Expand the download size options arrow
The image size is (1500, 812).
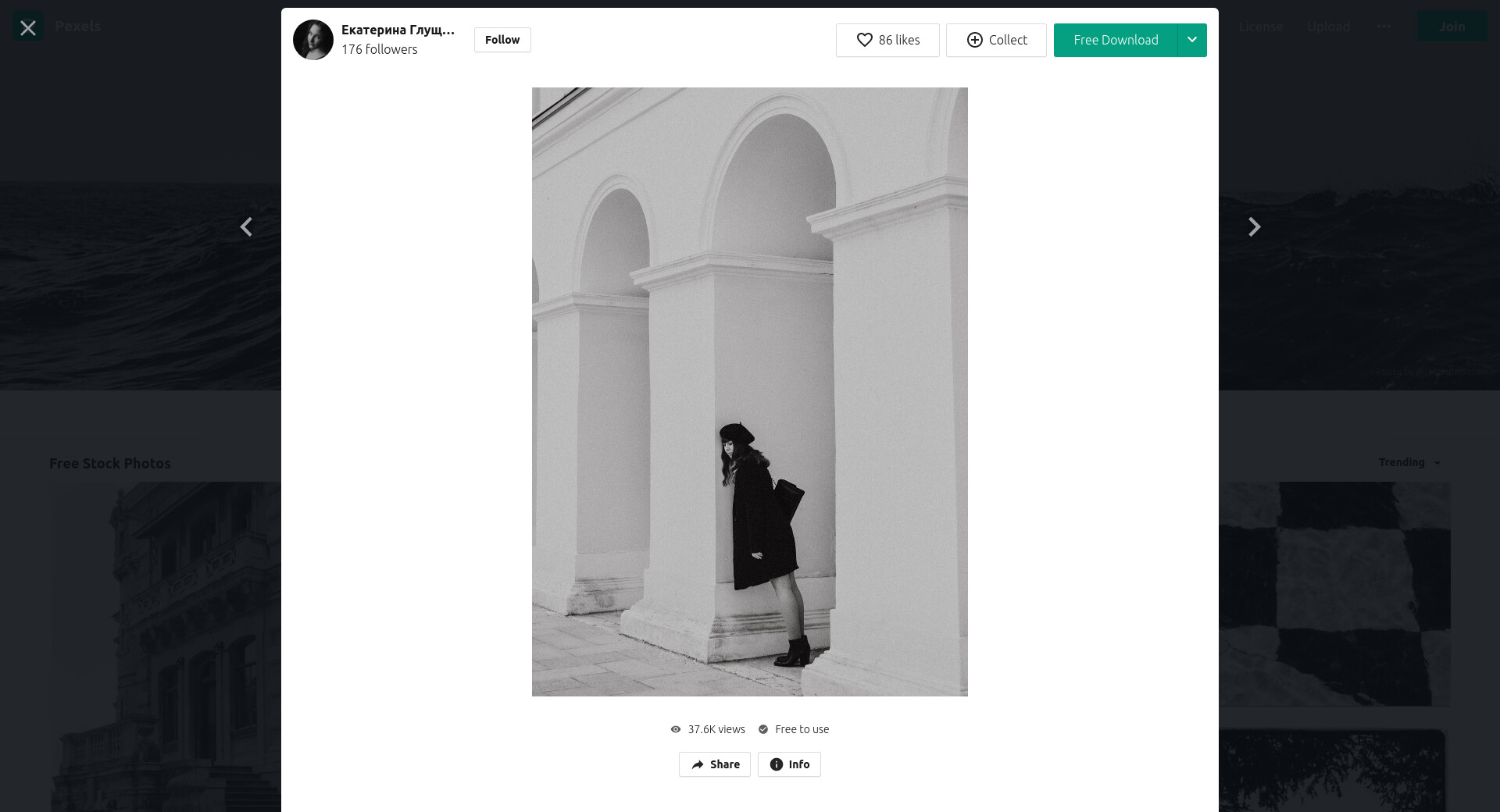tap(1192, 40)
